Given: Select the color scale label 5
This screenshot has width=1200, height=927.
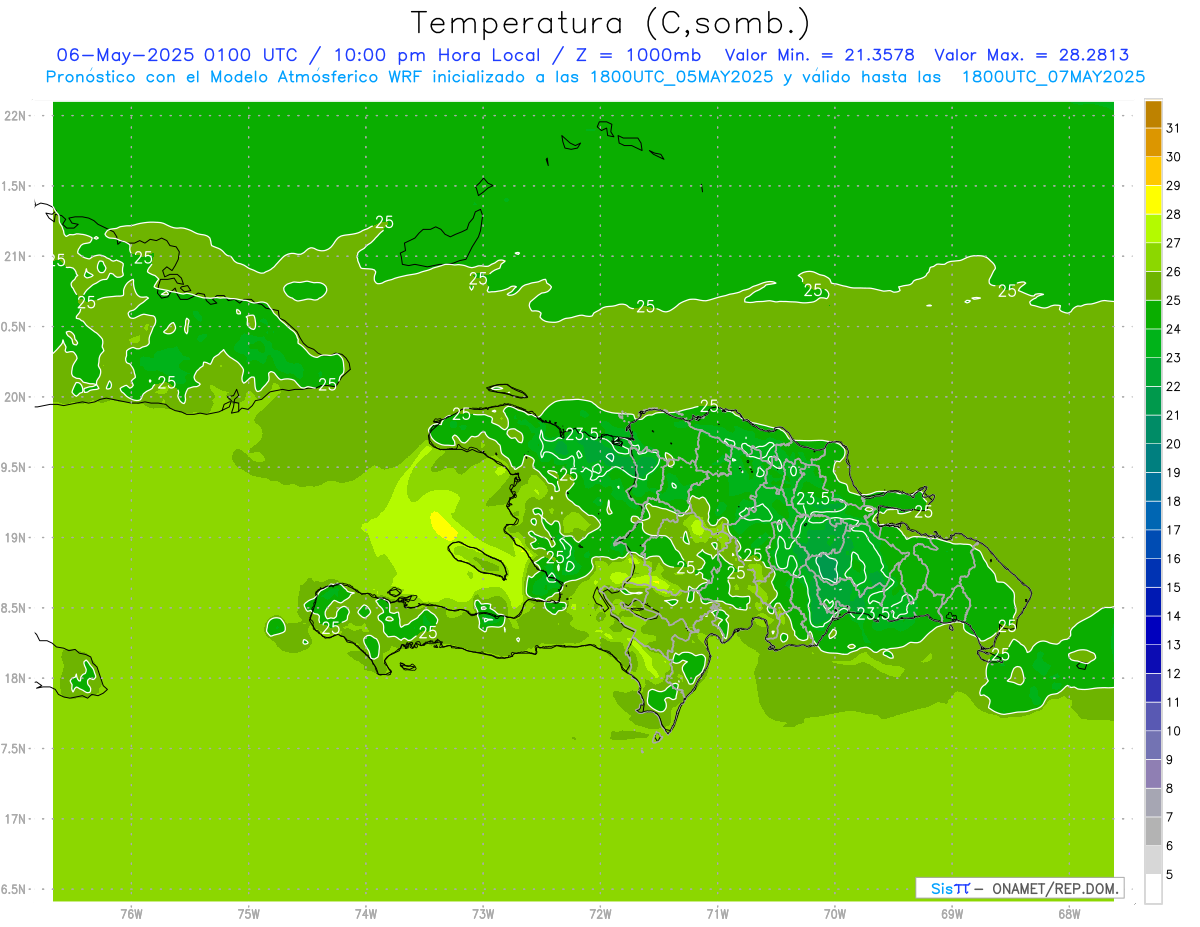Looking at the screenshot, I should click(1170, 875).
